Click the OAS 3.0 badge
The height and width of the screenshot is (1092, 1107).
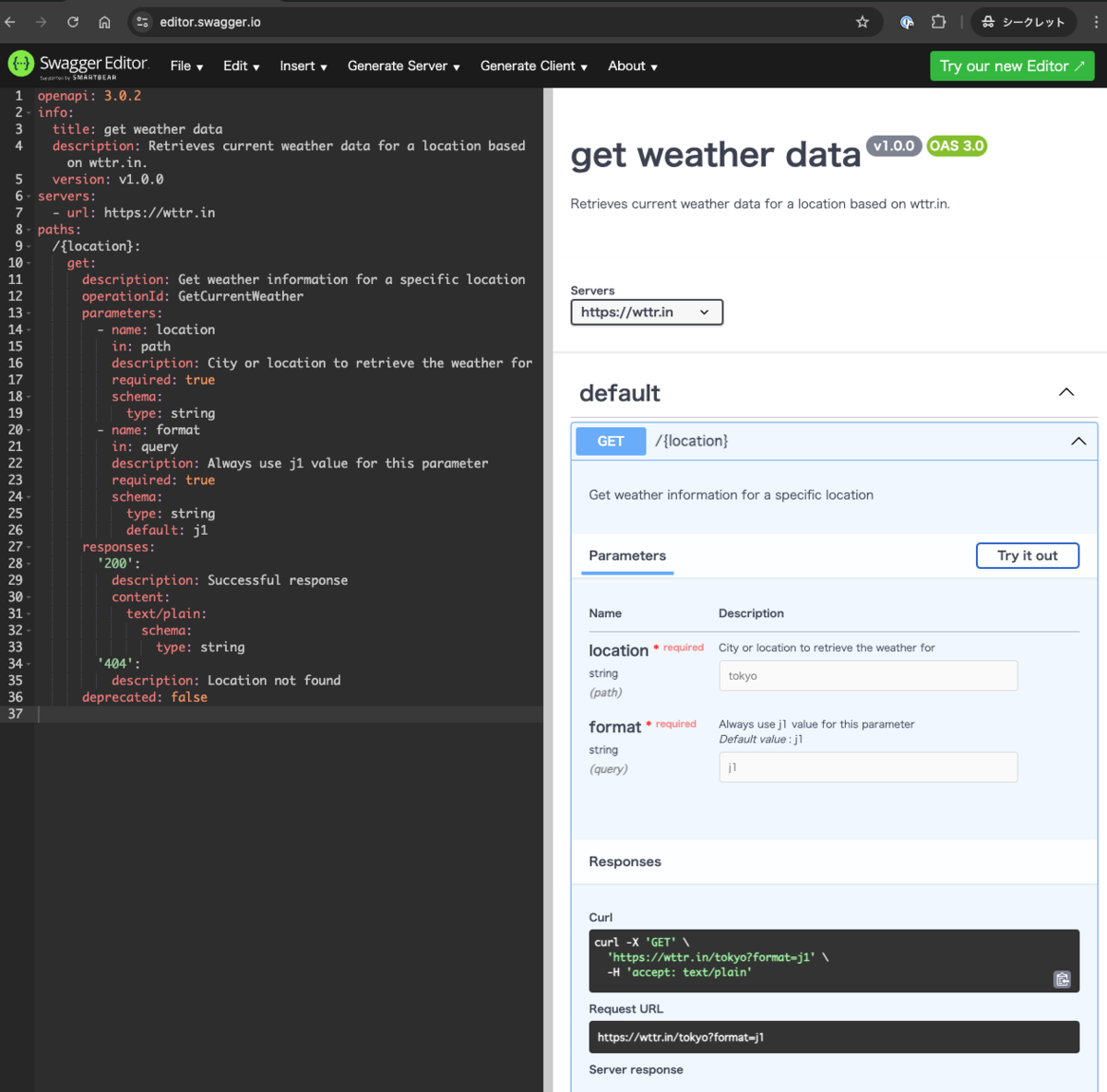pos(957,146)
